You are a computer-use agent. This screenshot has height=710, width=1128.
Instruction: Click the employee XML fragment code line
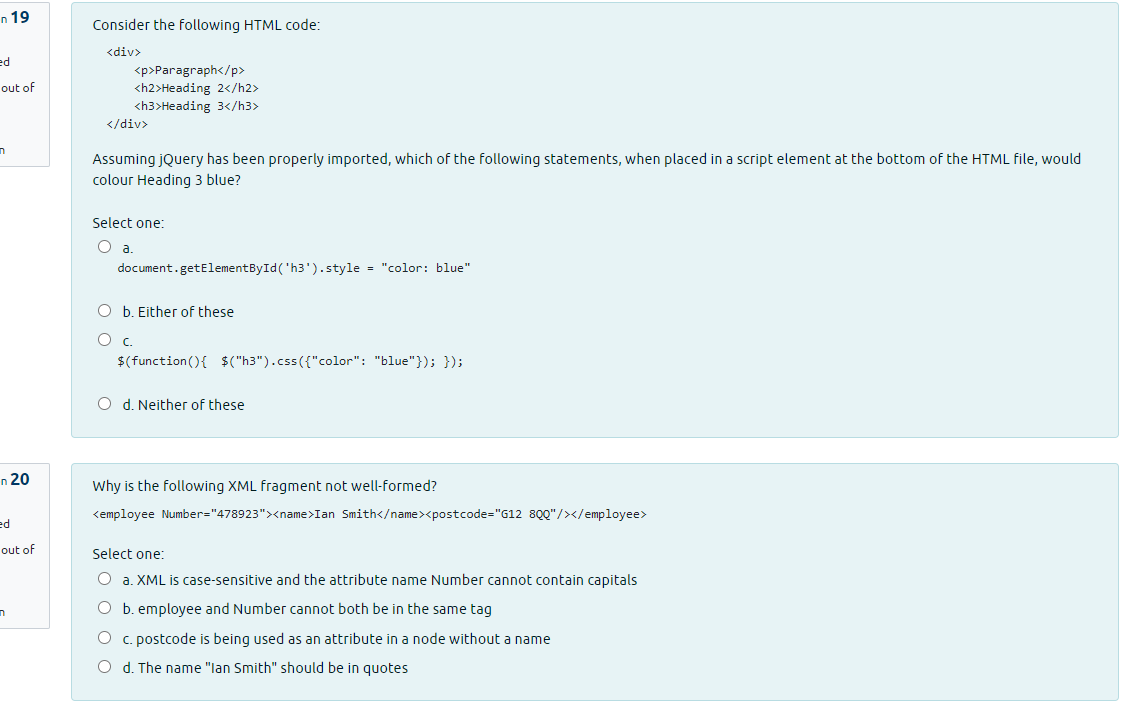point(370,514)
